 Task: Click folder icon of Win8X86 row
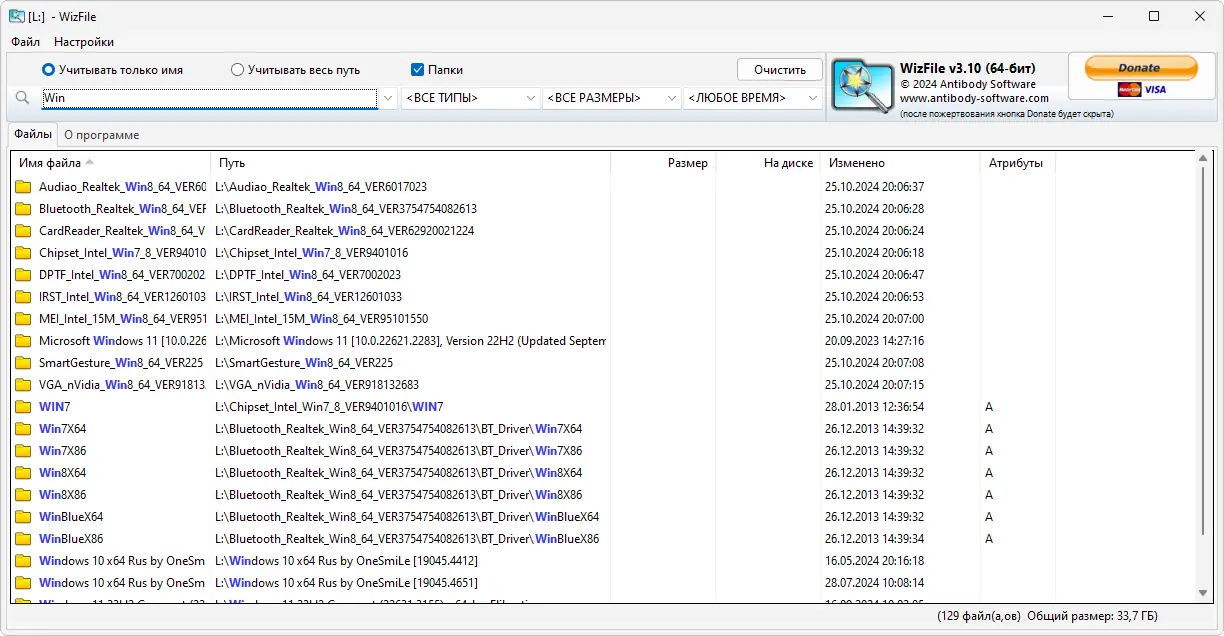click(23, 495)
